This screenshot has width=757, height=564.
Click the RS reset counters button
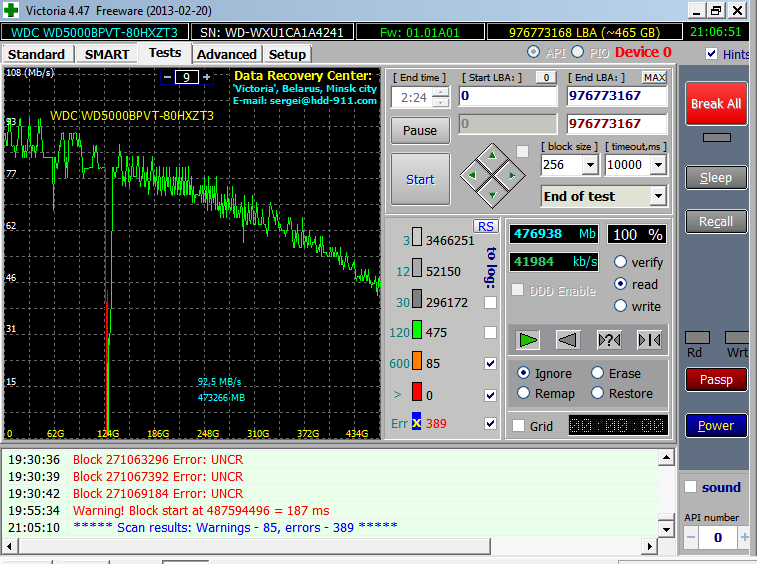486,226
